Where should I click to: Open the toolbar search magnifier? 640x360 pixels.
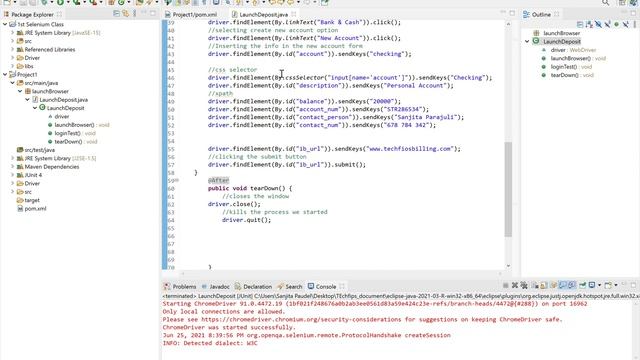tap(606, 2)
